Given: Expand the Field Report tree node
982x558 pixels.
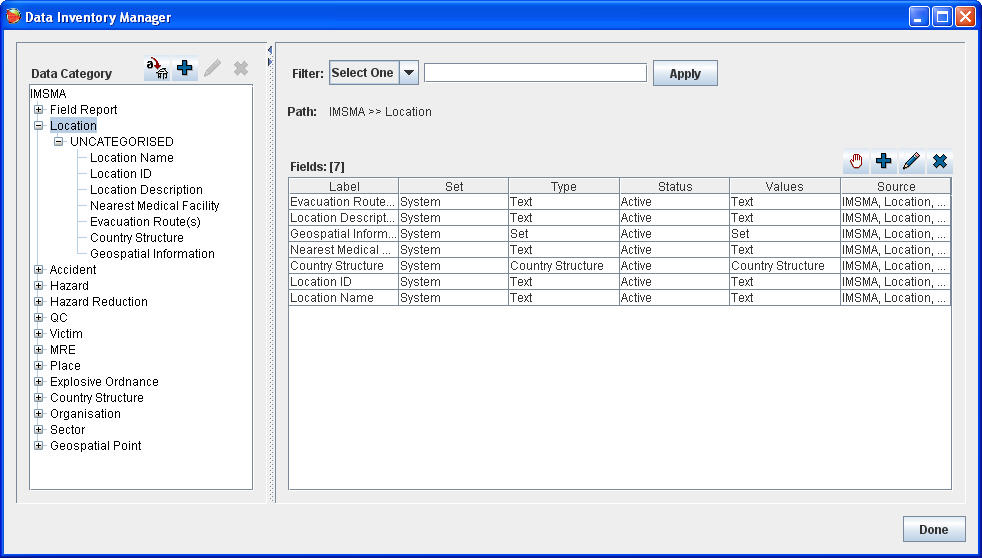Looking at the screenshot, I should [39, 110].
